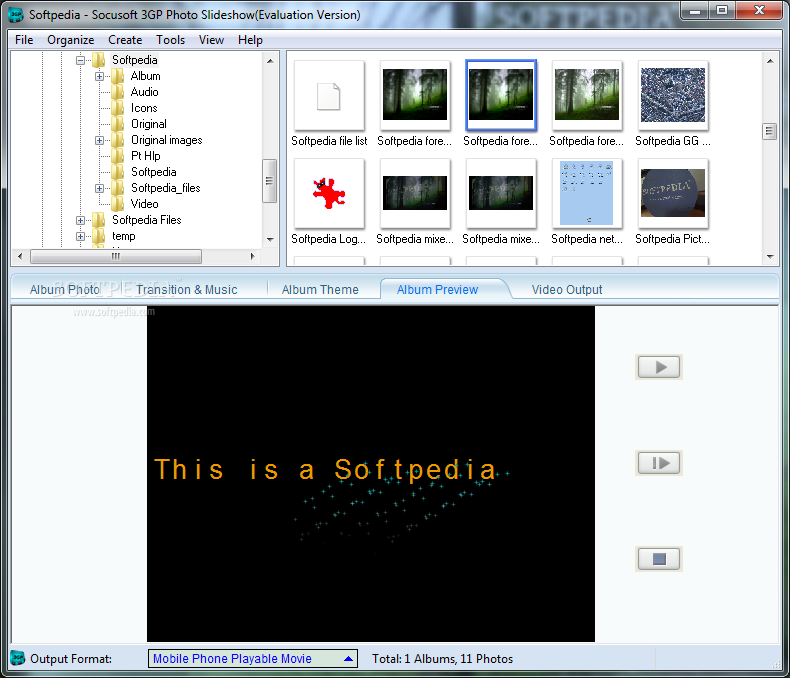Select the Pt Hlp folder icon
Image resolution: width=790 pixels, height=678 pixels.
pyautogui.click(x=118, y=156)
